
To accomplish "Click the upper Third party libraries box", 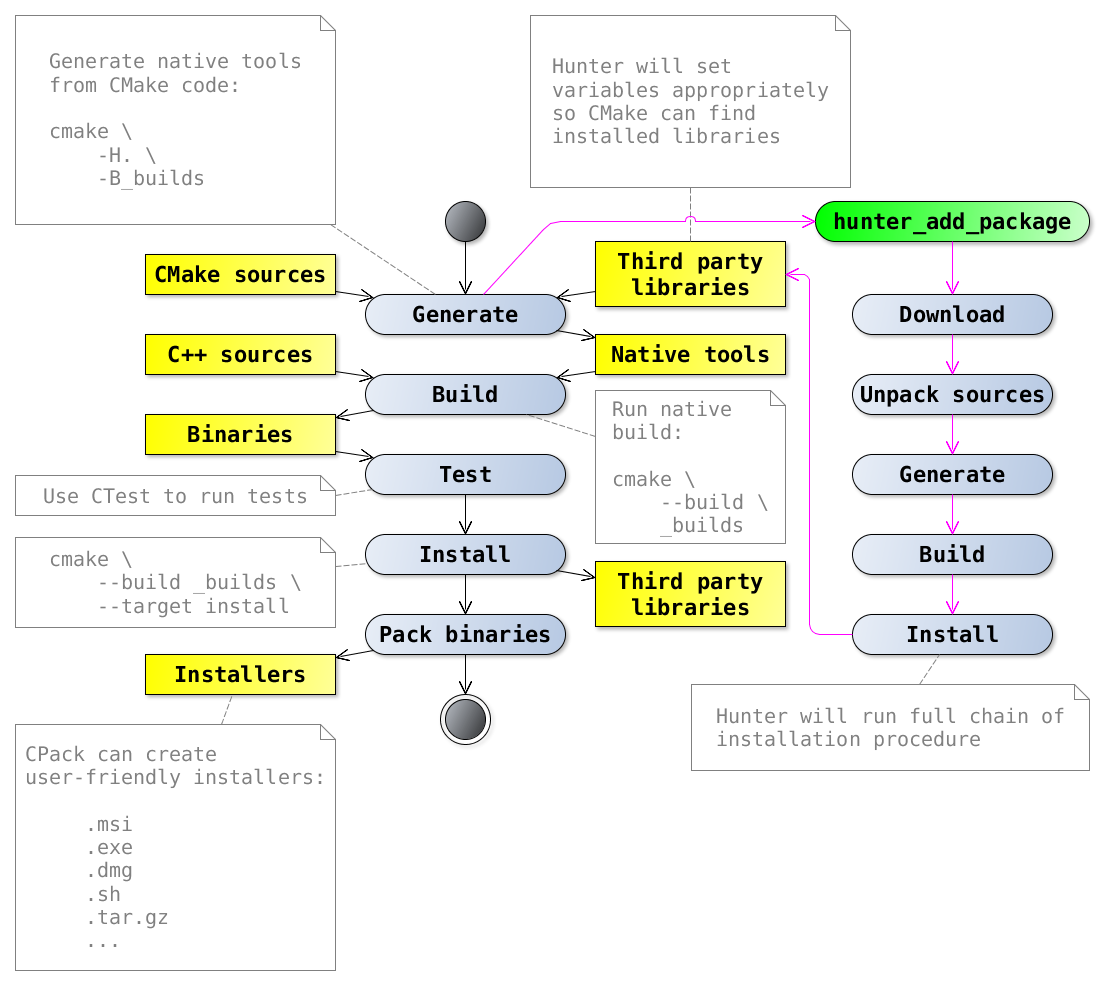I will coord(690,274).
